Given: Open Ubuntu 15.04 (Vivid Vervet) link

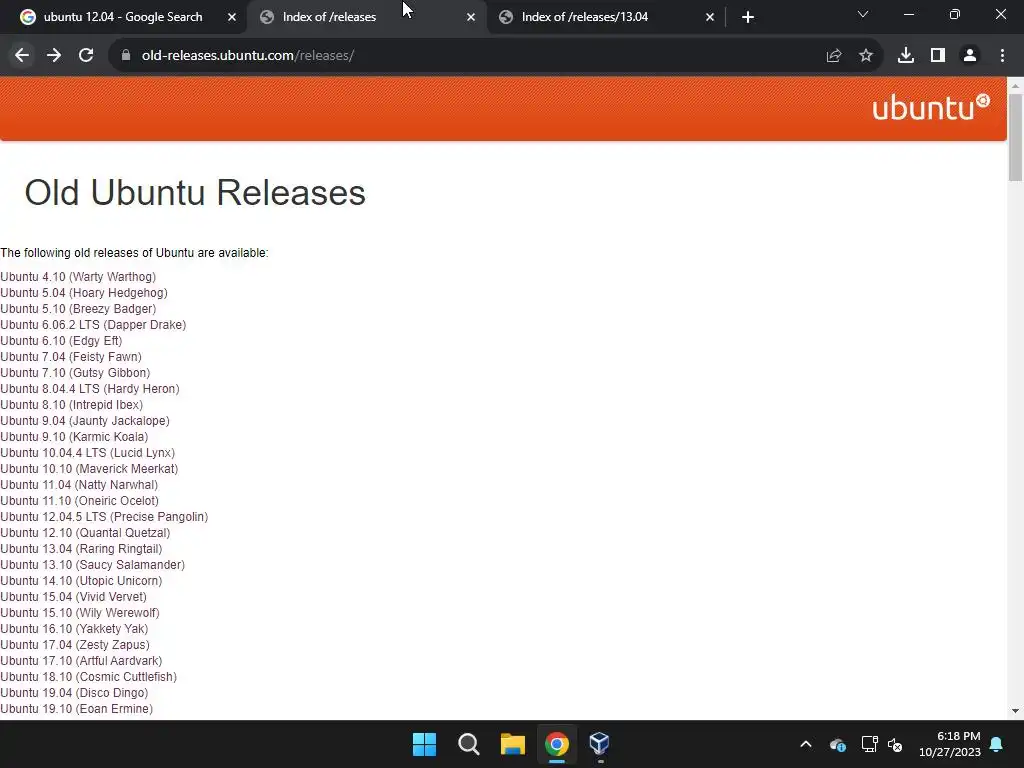Looking at the screenshot, I should tap(74, 597).
